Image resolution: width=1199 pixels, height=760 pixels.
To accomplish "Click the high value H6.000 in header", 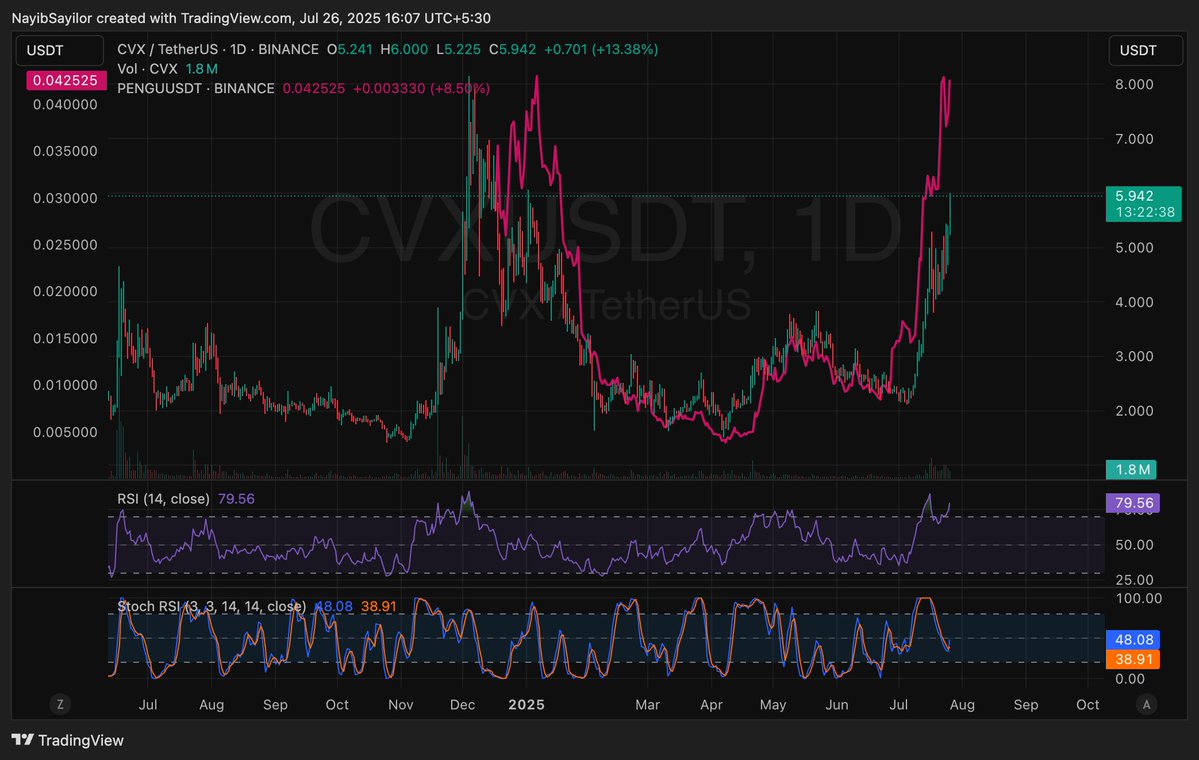I will (x=405, y=49).
